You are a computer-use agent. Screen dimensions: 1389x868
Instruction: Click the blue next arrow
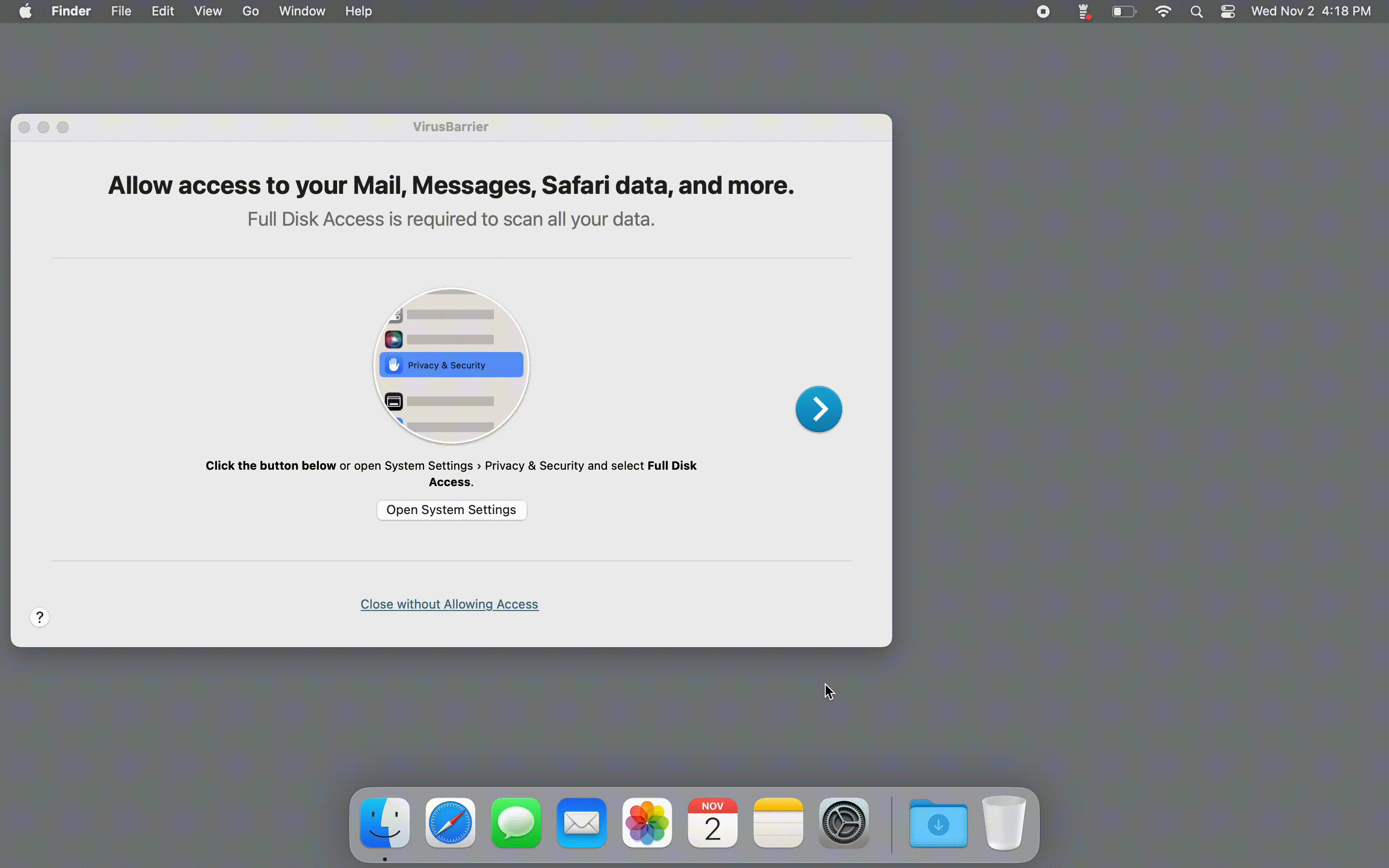818,409
